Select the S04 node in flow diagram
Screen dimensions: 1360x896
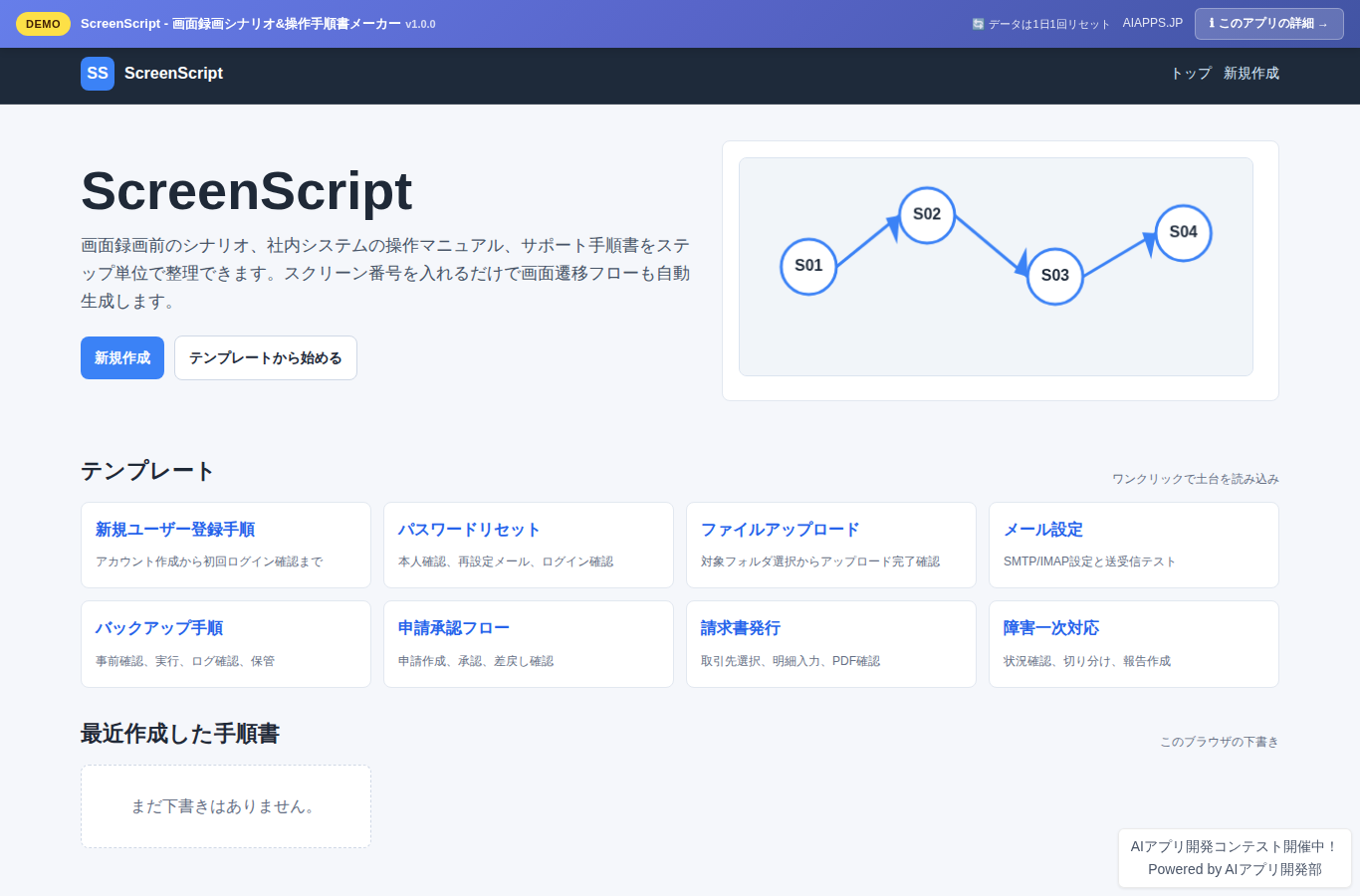[x=1183, y=233]
